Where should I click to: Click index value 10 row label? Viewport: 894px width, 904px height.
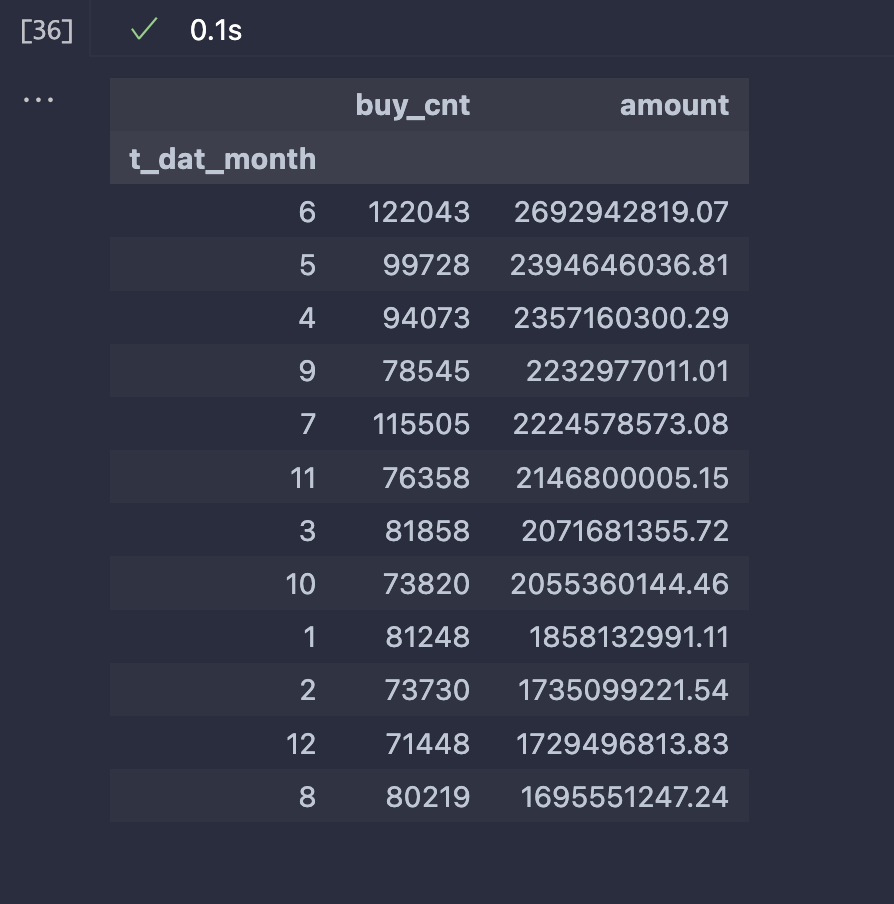pyautogui.click(x=301, y=584)
